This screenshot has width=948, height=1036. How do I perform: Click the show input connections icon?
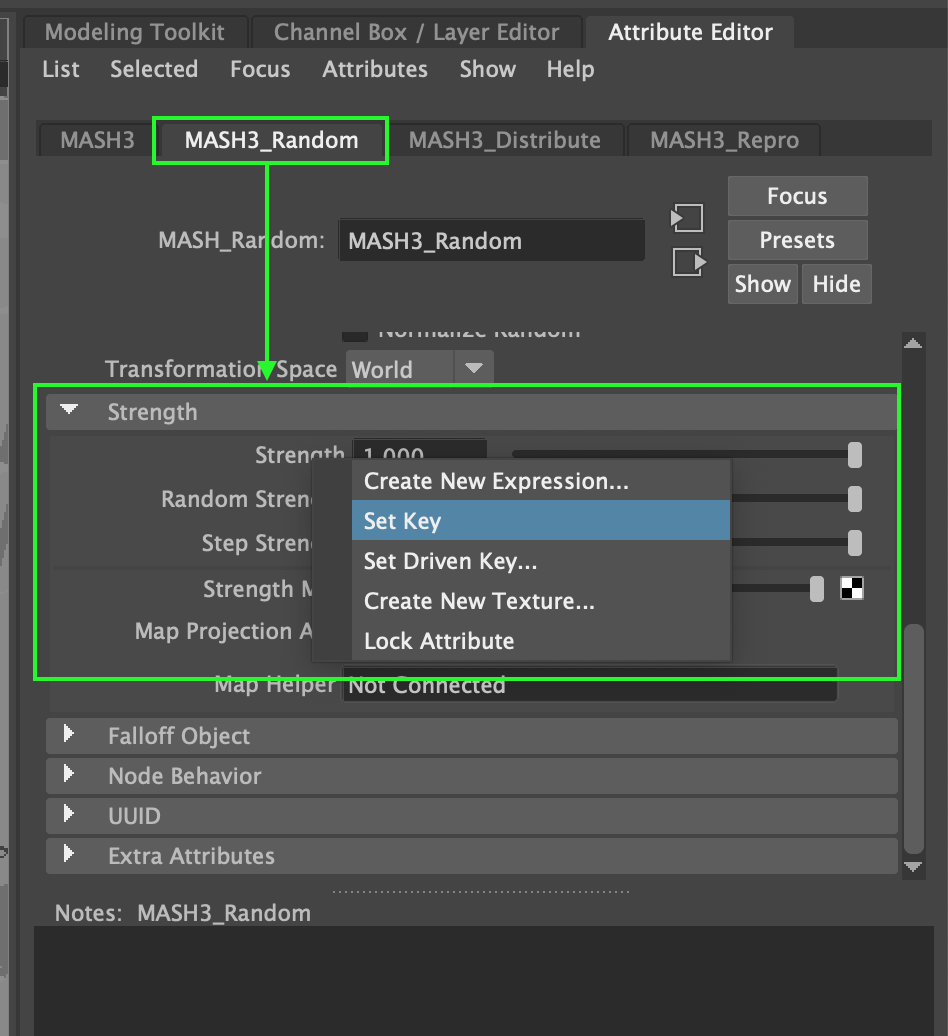pyautogui.click(x=687, y=218)
